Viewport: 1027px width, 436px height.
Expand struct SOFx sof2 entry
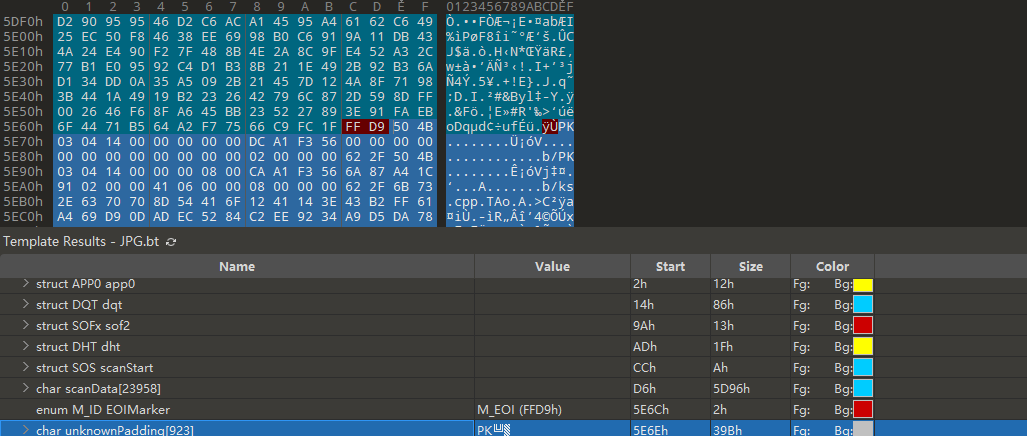coord(26,325)
